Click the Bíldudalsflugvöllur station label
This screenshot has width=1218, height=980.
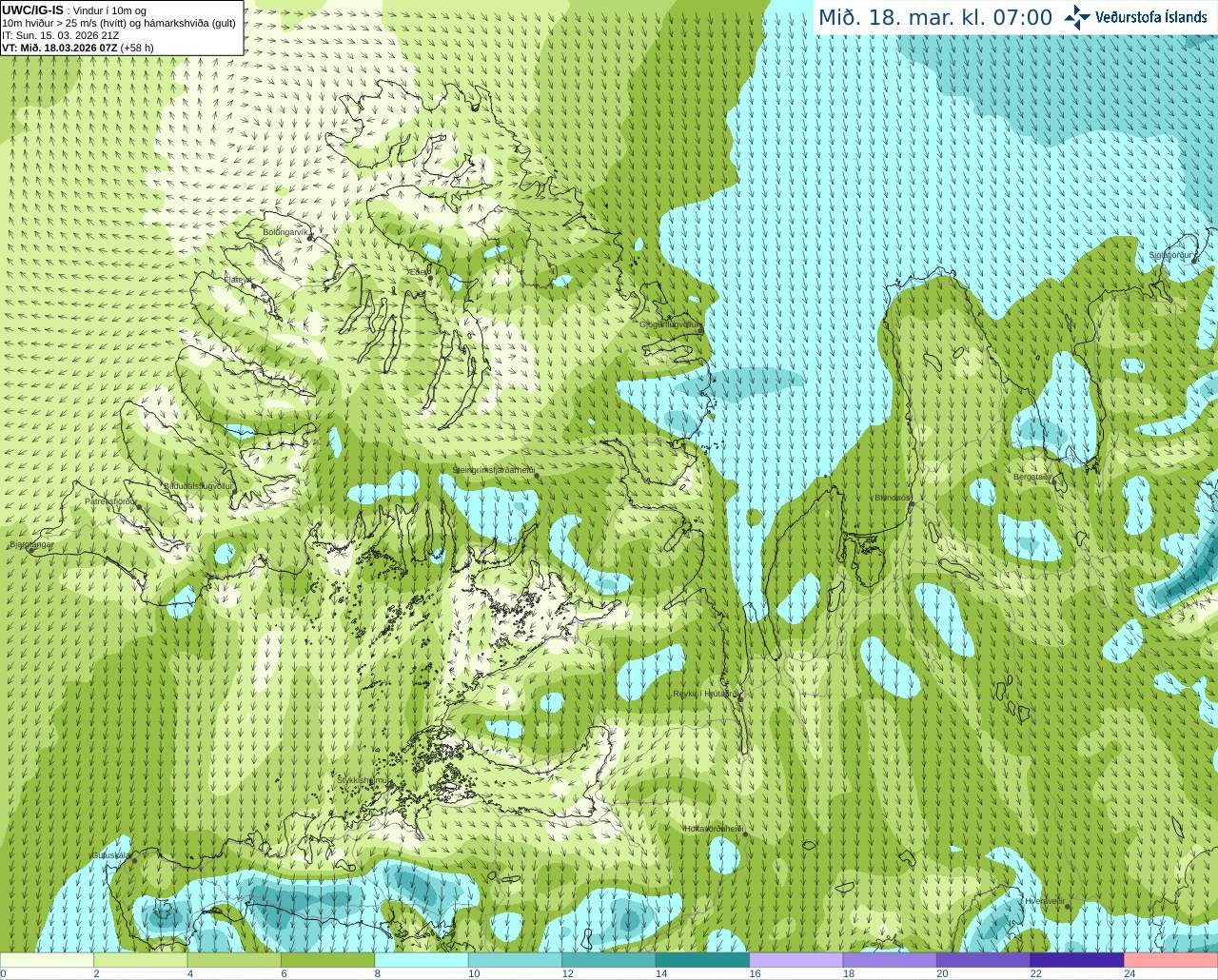pyautogui.click(x=198, y=485)
